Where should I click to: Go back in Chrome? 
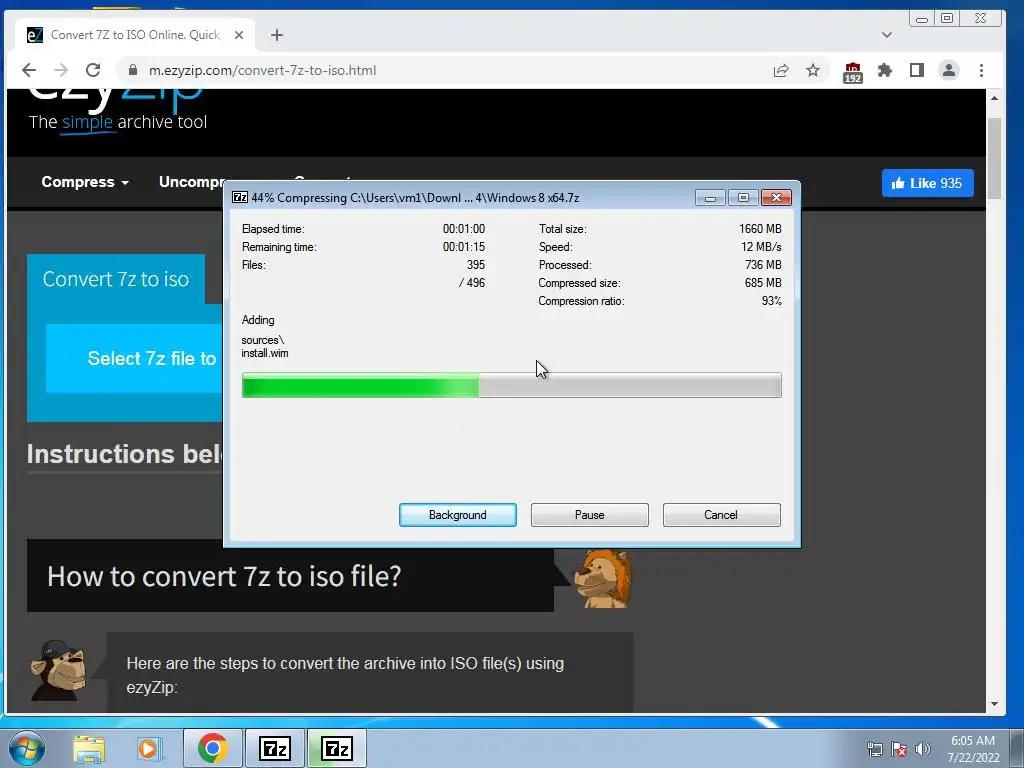[29, 70]
